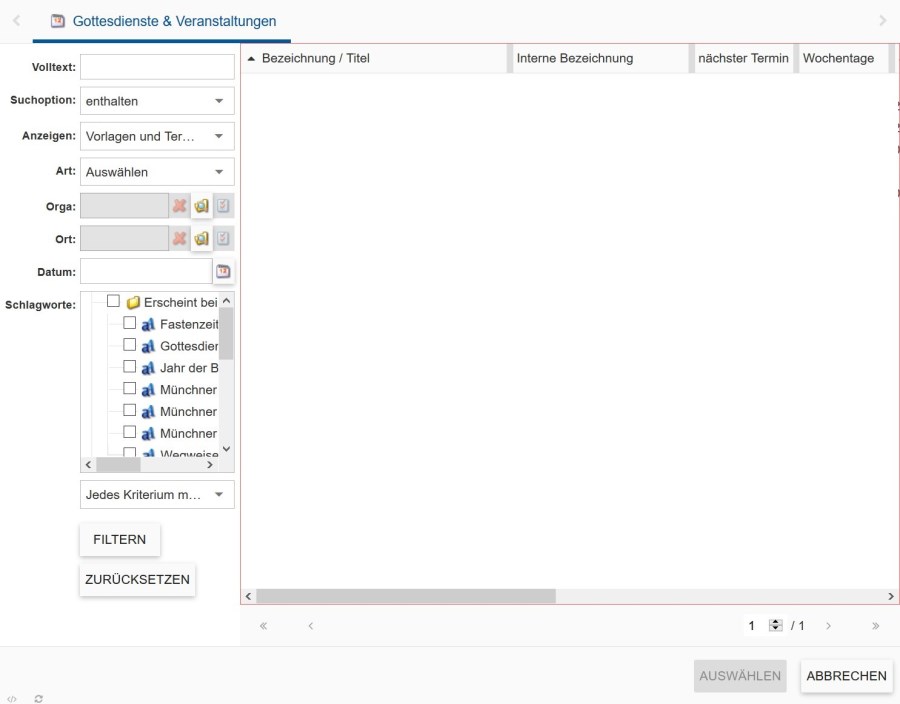Open the Suchoption 'enthalten' dropdown
Image resolution: width=900 pixels, height=704 pixels.
(x=157, y=101)
